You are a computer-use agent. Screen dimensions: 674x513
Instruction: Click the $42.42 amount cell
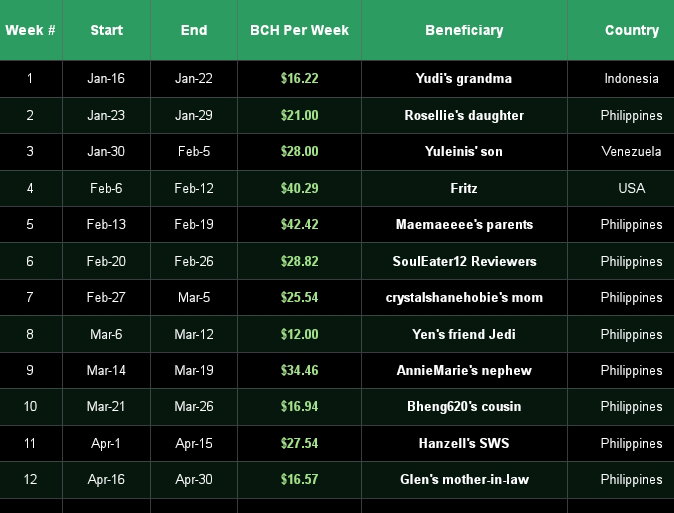[x=299, y=224]
